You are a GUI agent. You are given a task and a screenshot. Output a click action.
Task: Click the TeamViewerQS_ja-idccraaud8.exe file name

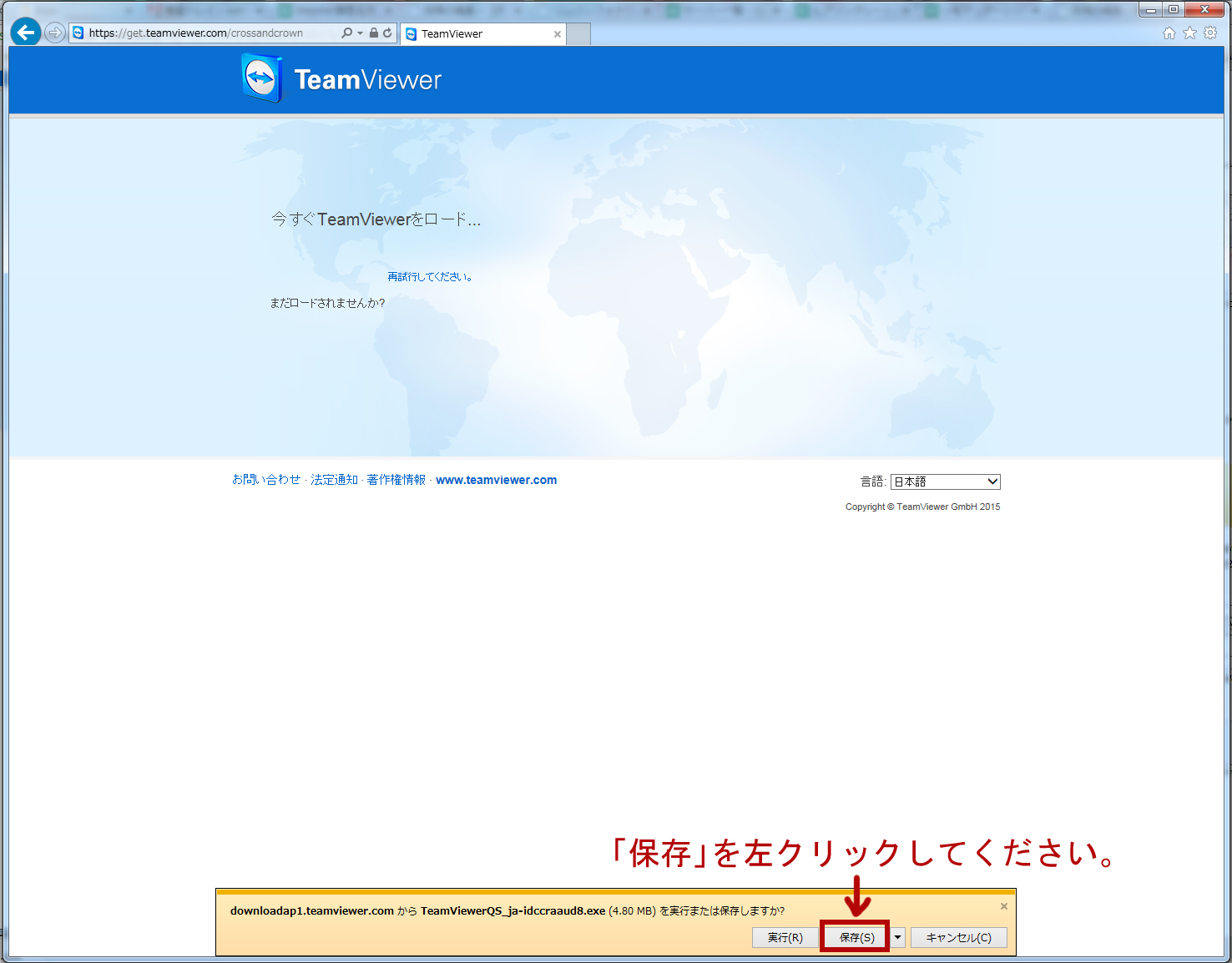pos(512,911)
